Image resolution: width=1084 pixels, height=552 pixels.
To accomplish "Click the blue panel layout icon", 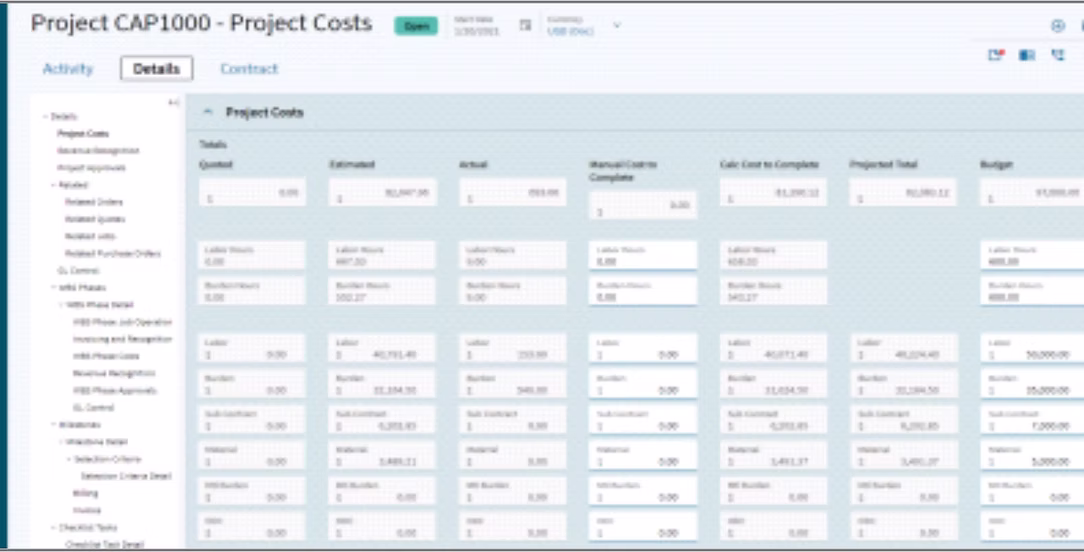I will 1027,55.
